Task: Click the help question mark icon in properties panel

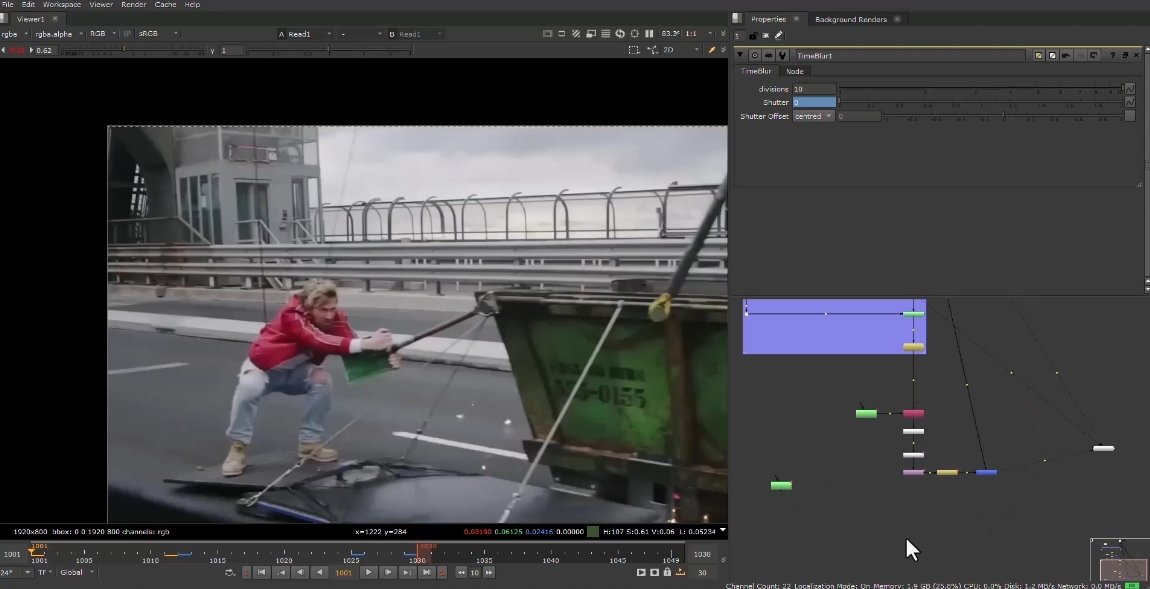Action: [1113, 55]
